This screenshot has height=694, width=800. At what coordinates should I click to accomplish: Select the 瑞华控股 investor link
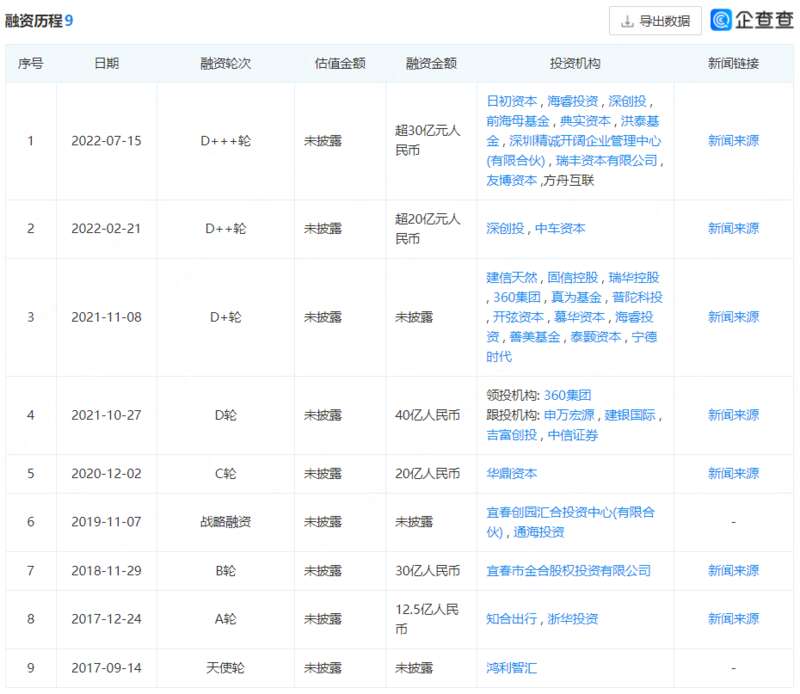click(x=634, y=278)
